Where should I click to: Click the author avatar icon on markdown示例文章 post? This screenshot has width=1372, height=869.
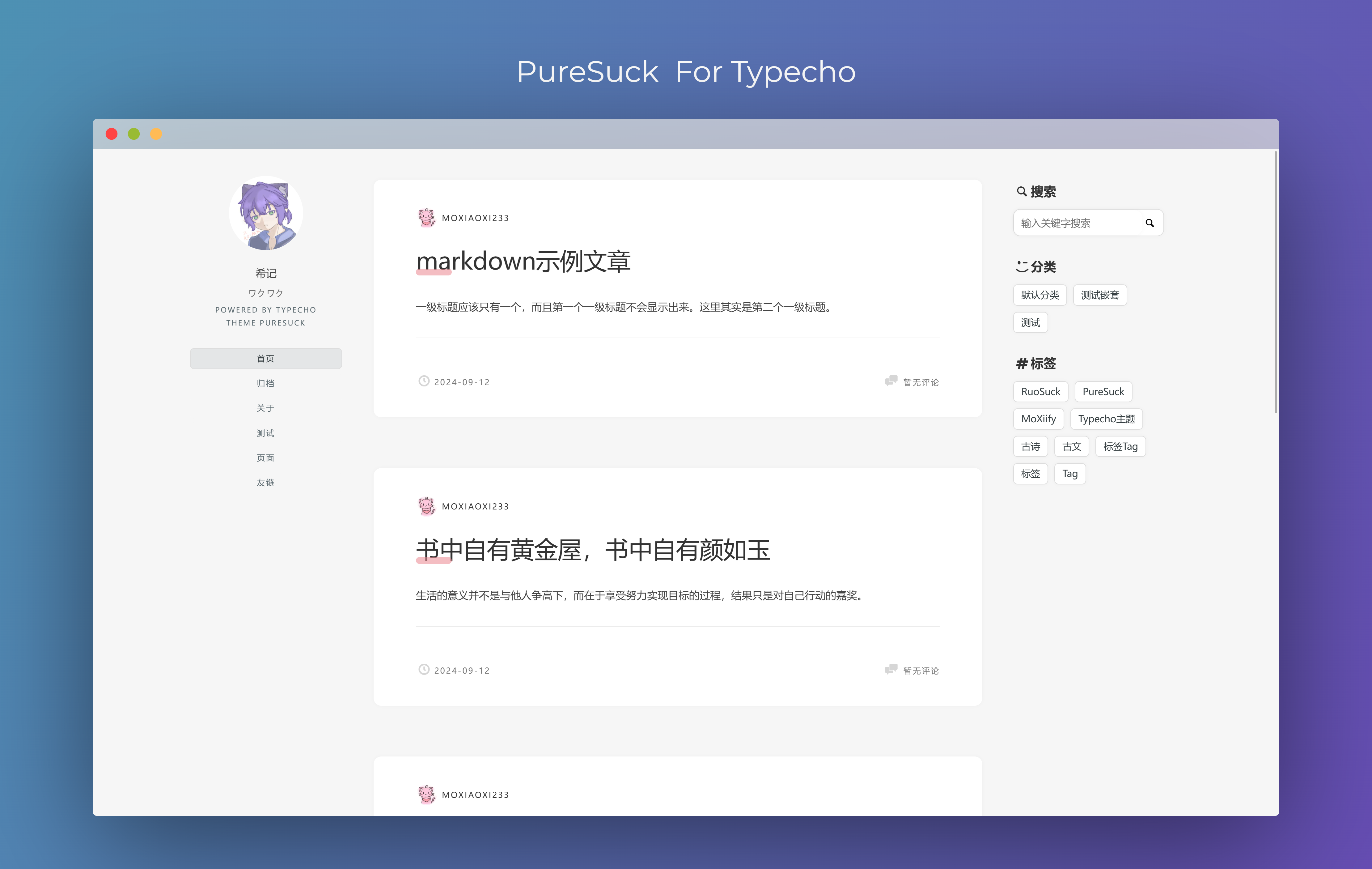(426, 218)
